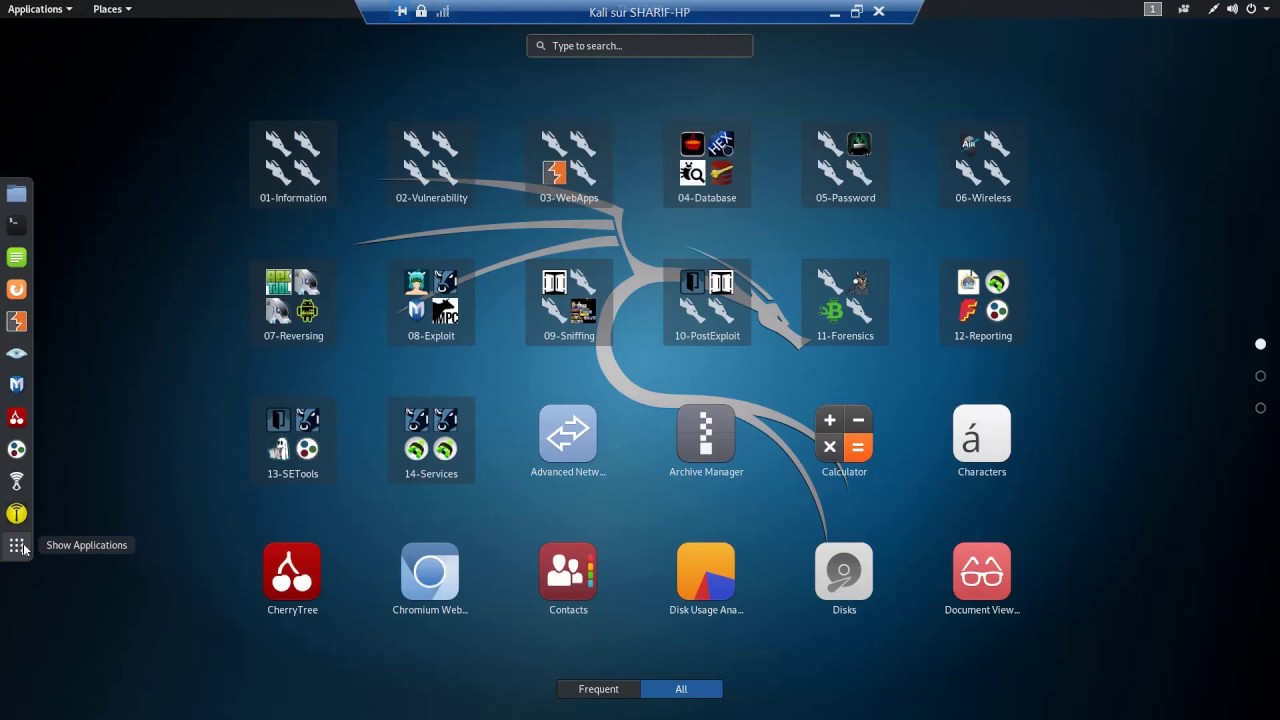Viewport: 1280px width, 720px height.
Task: Click the Show Applications grid button
Action: (17, 545)
